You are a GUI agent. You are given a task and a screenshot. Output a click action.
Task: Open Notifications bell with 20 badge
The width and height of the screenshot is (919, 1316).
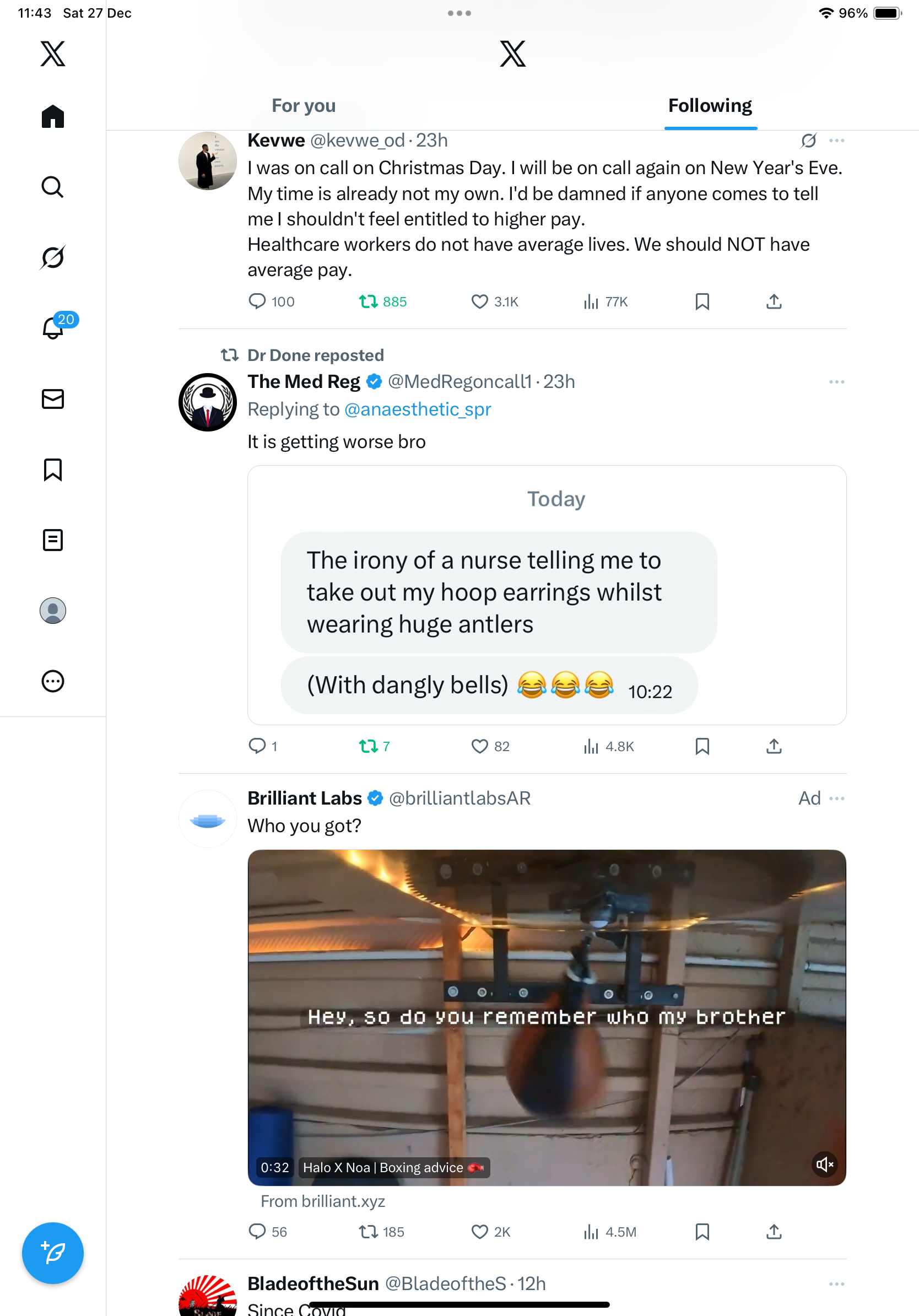tap(53, 328)
